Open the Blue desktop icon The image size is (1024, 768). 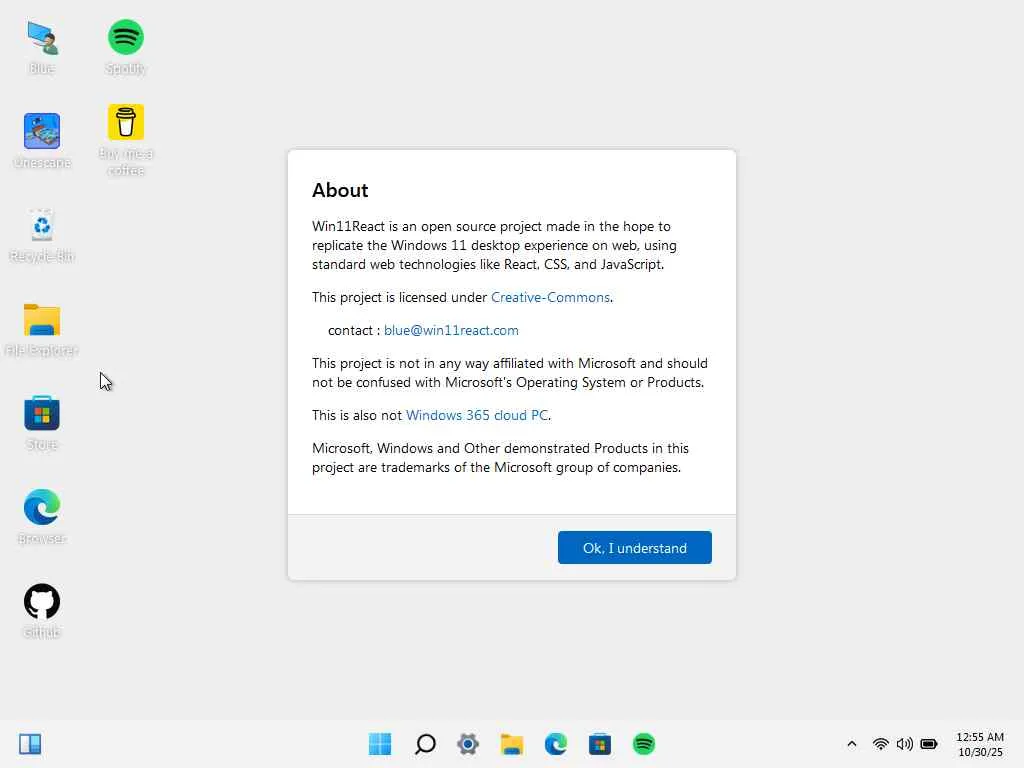pyautogui.click(x=42, y=47)
